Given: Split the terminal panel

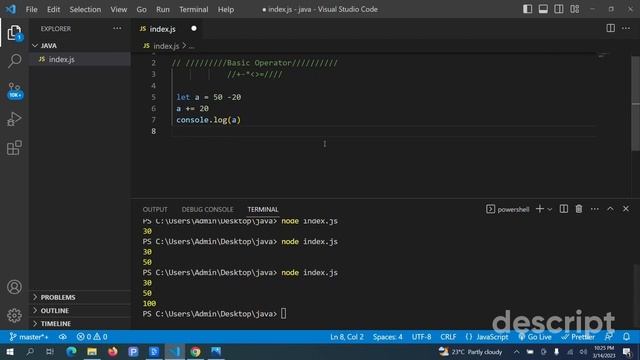Looking at the screenshot, I should click(564, 209).
